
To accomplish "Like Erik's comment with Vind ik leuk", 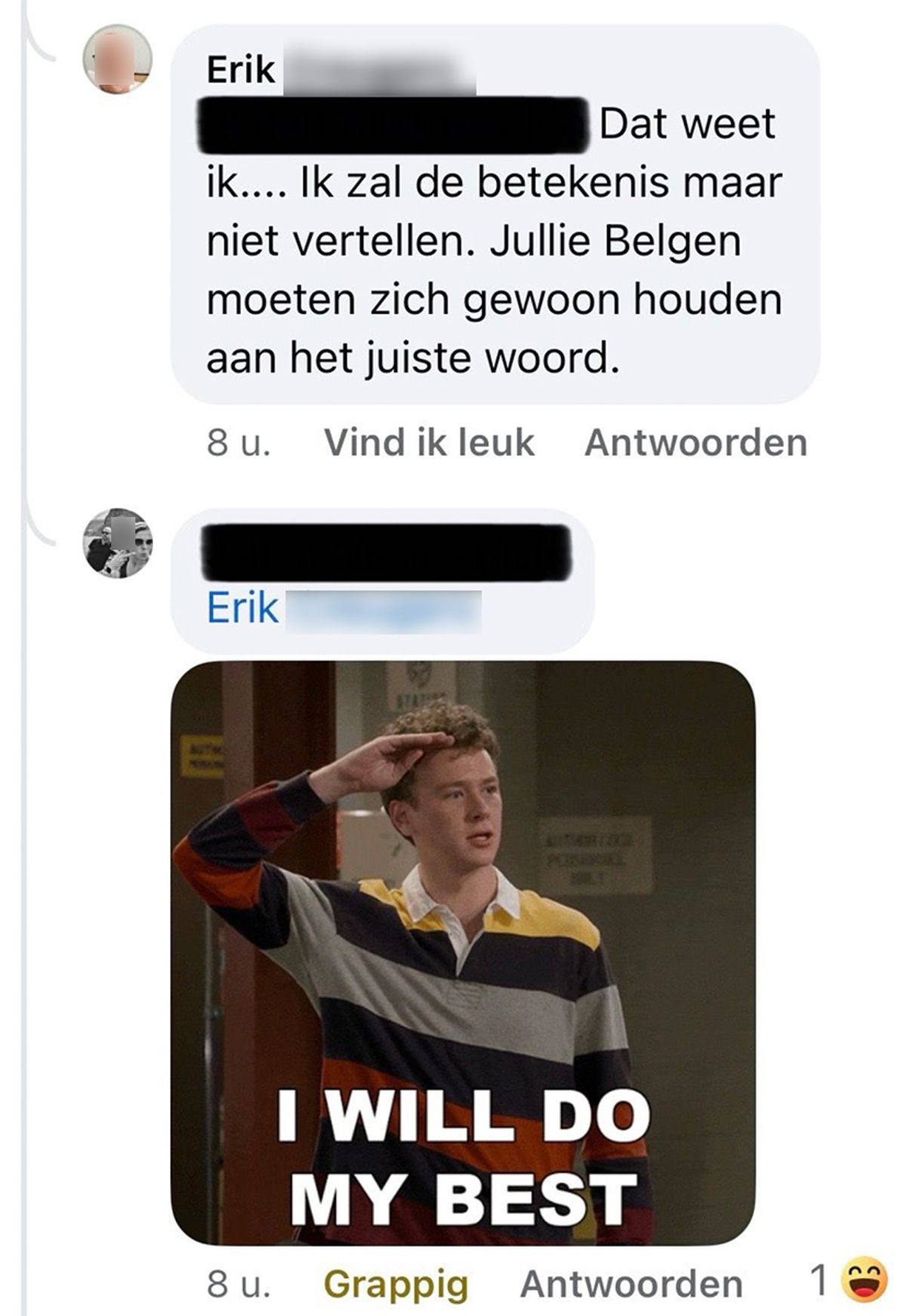I will (x=429, y=442).
